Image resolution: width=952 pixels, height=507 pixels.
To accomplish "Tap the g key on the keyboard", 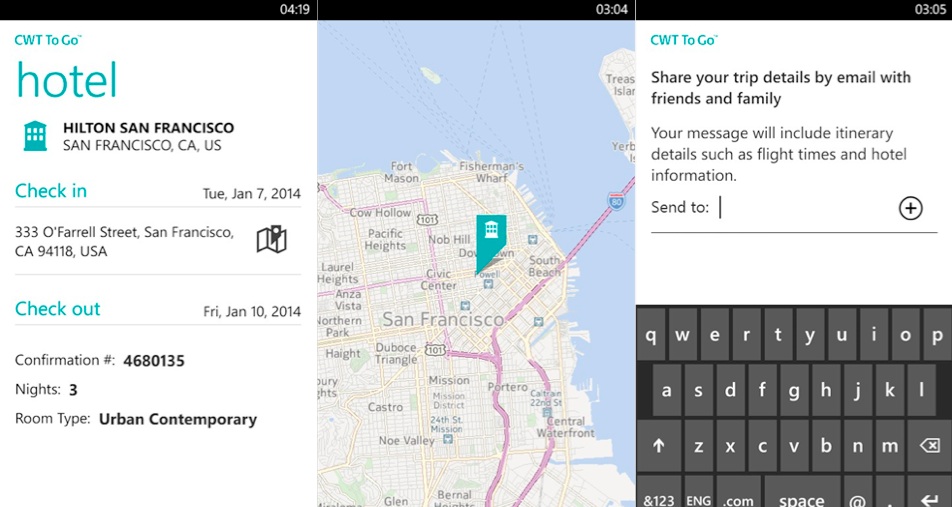I will pos(794,390).
